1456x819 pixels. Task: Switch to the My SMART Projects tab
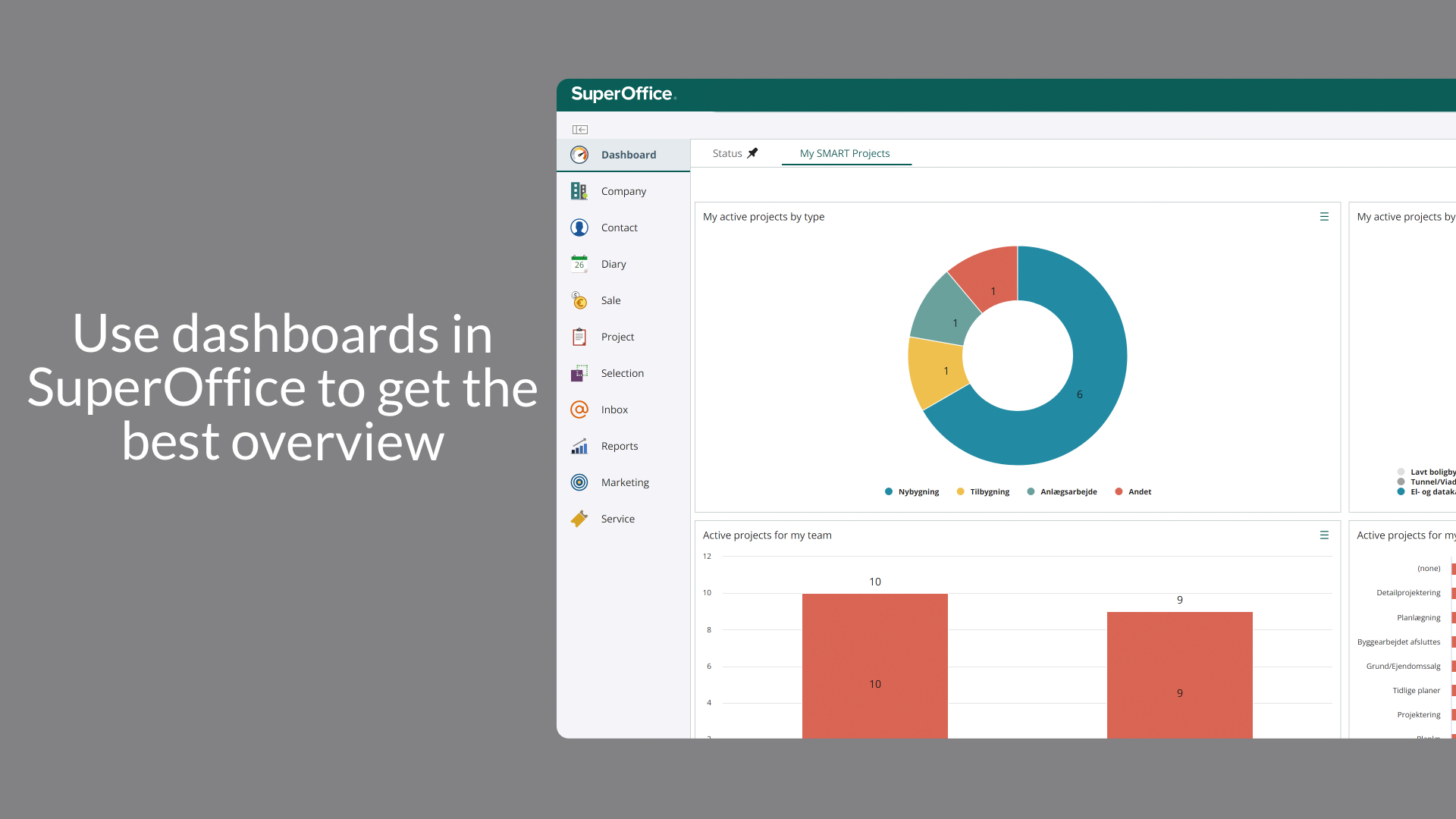[x=844, y=153]
